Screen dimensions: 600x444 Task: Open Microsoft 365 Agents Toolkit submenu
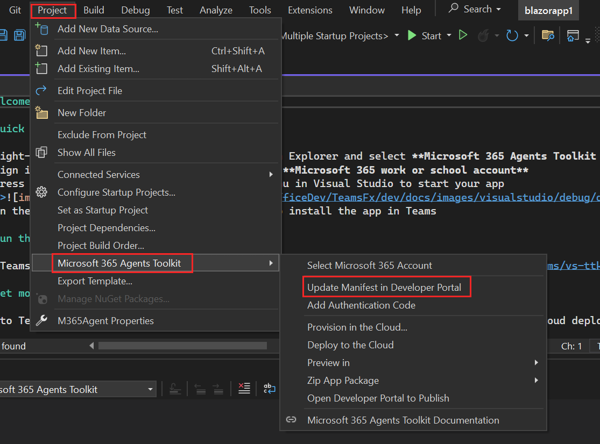[157, 263]
